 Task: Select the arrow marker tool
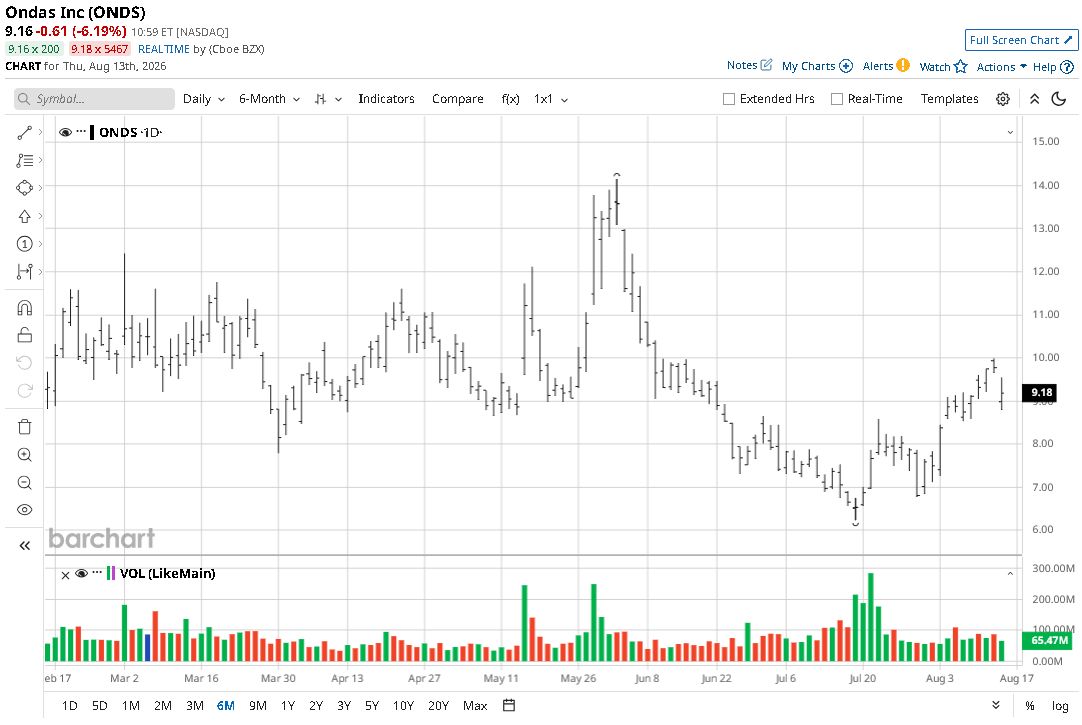(24, 216)
